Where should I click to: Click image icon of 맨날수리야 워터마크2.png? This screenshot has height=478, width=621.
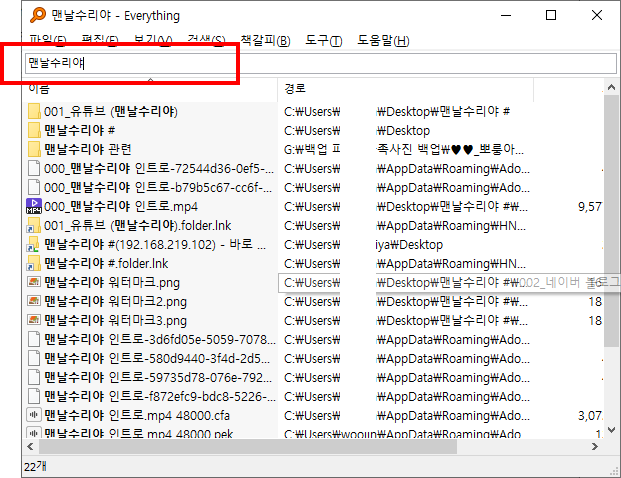click(x=34, y=301)
